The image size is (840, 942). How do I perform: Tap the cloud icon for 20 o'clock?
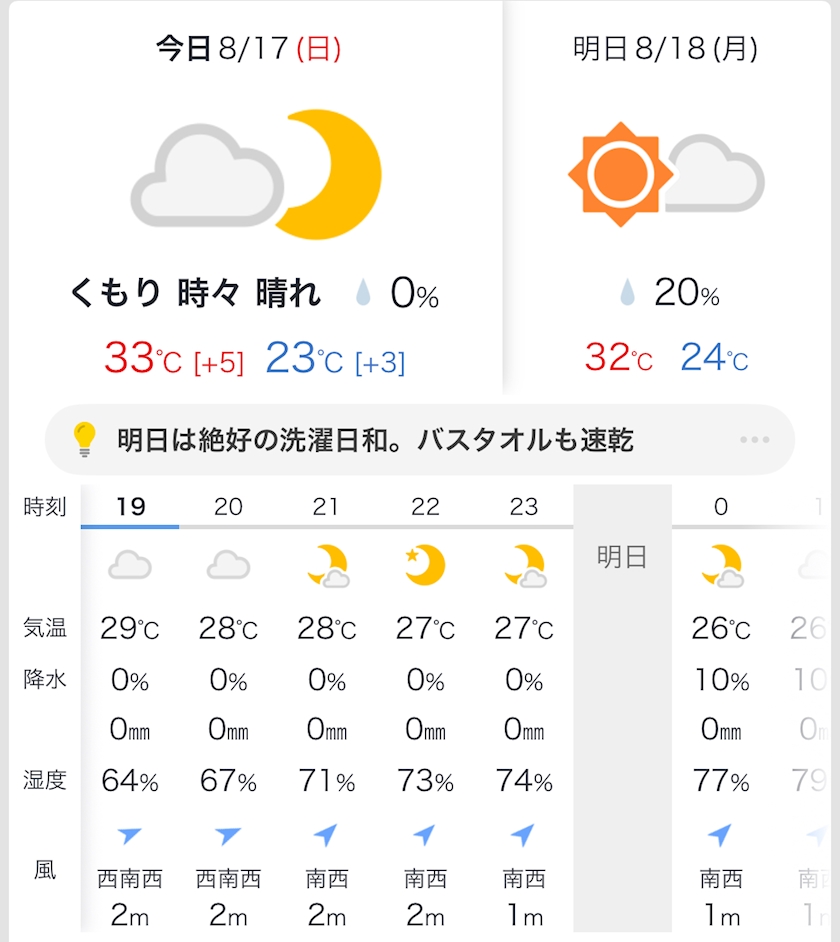click(x=228, y=567)
